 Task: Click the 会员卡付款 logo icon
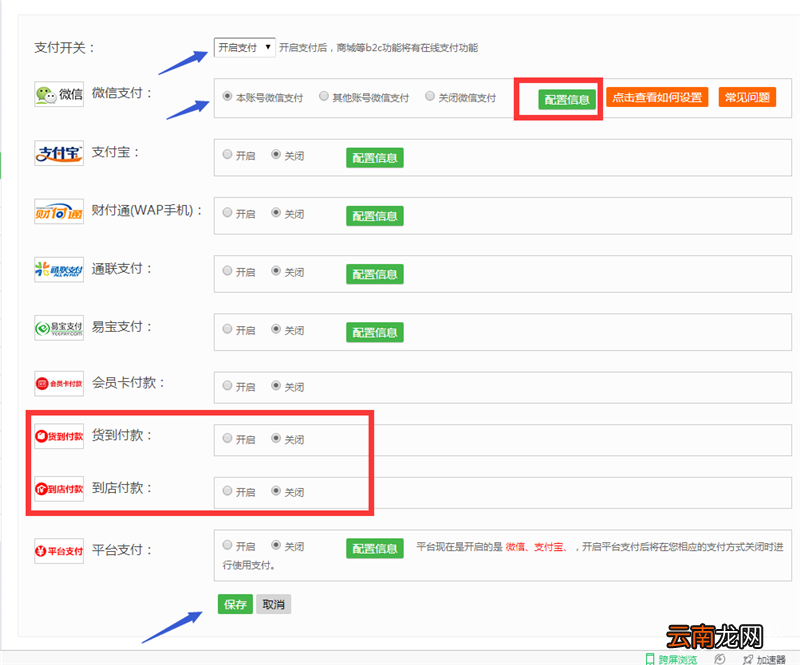click(59, 383)
